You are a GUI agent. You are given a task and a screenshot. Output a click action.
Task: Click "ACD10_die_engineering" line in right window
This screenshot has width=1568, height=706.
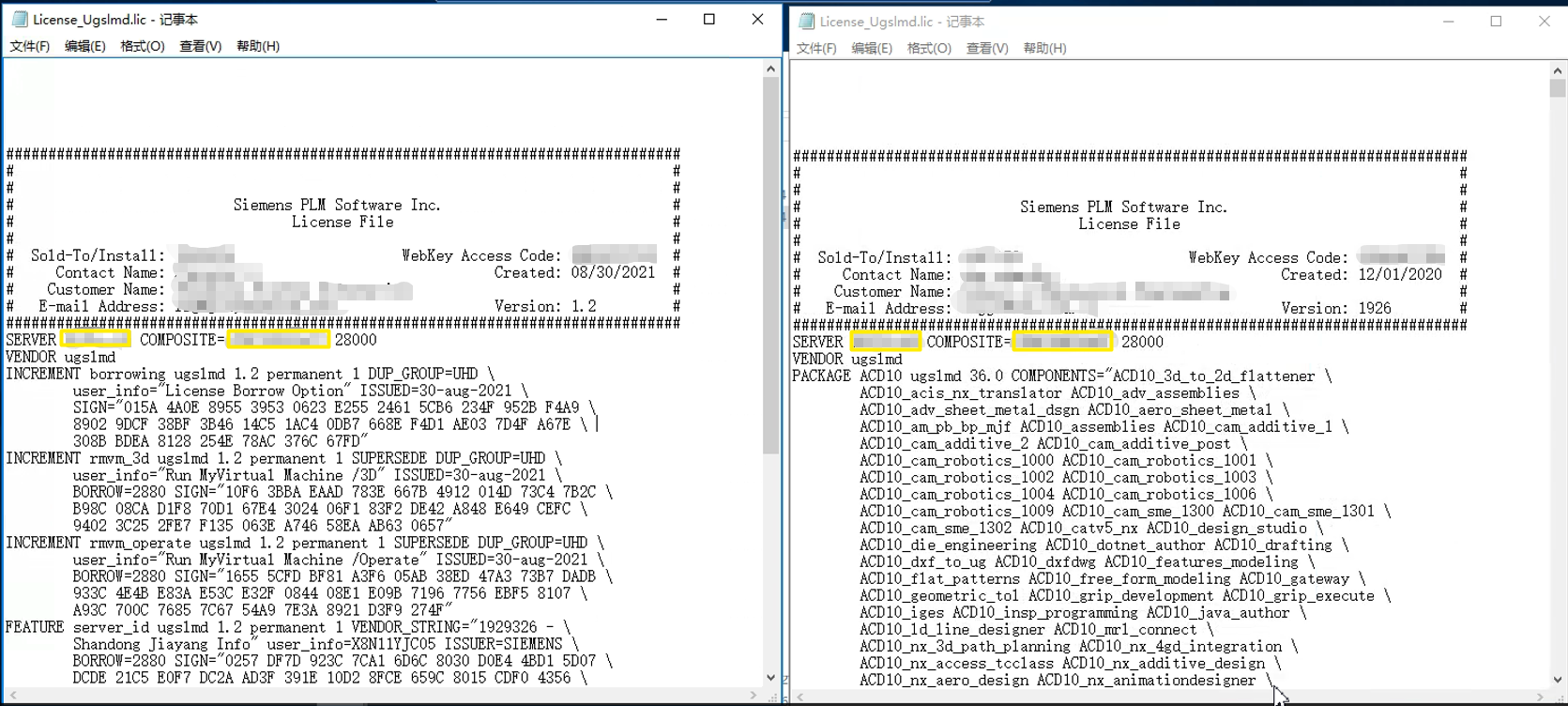1104,545
